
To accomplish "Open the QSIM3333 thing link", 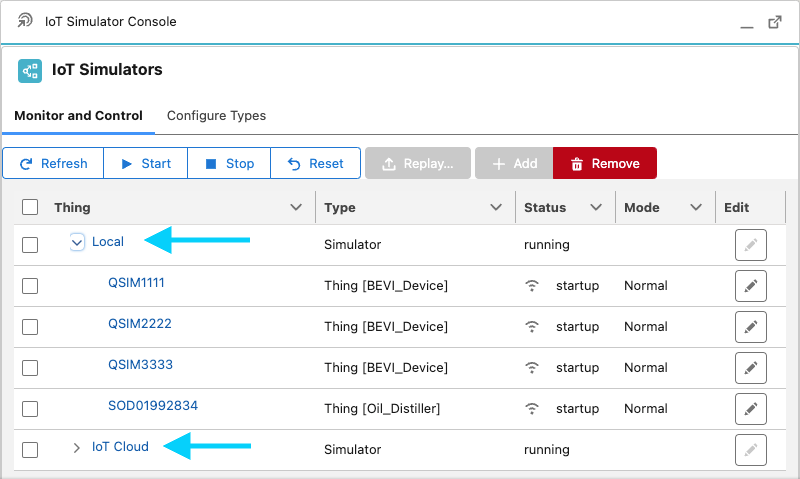I will [140, 364].
